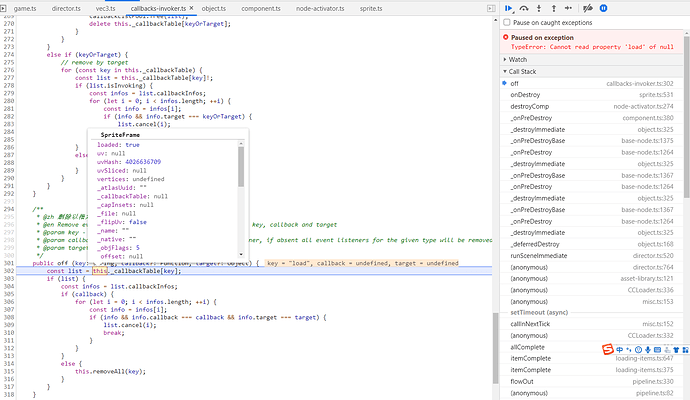Set breakpoint on line number 302

pyautogui.click(x=8, y=271)
